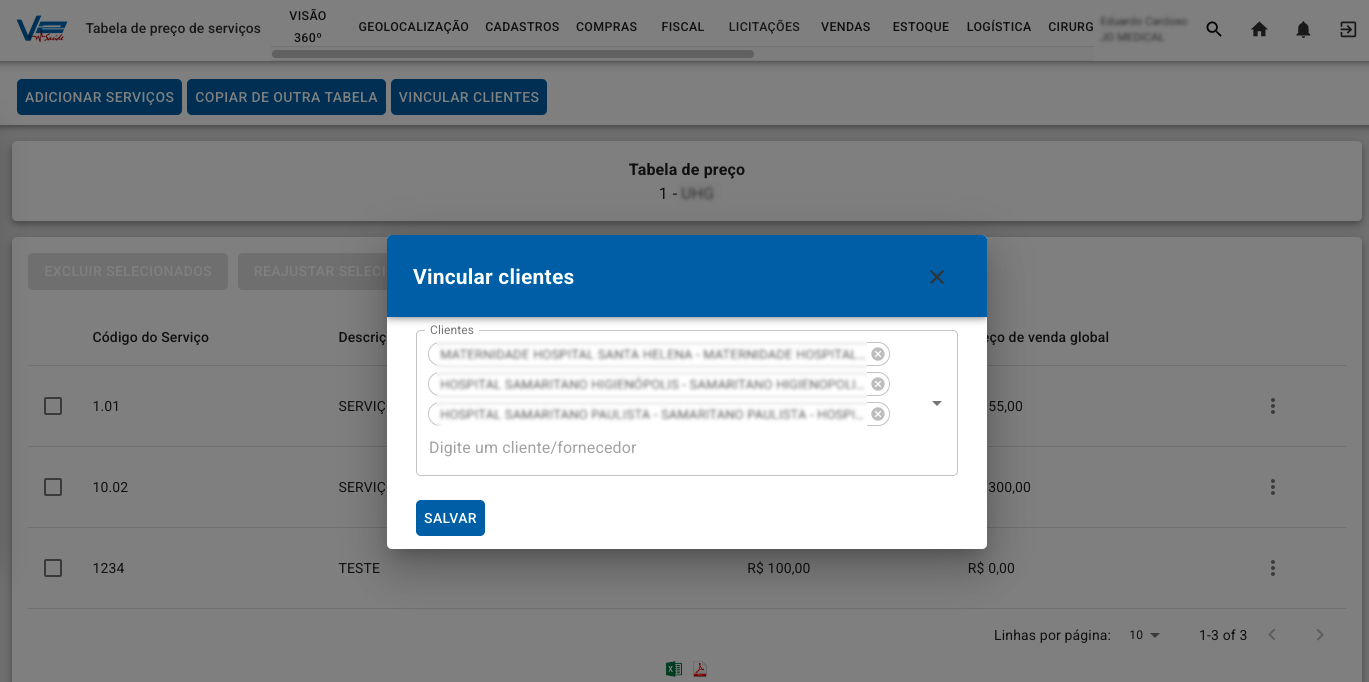
Task: Open rows per page dropdown
Action: point(1145,635)
